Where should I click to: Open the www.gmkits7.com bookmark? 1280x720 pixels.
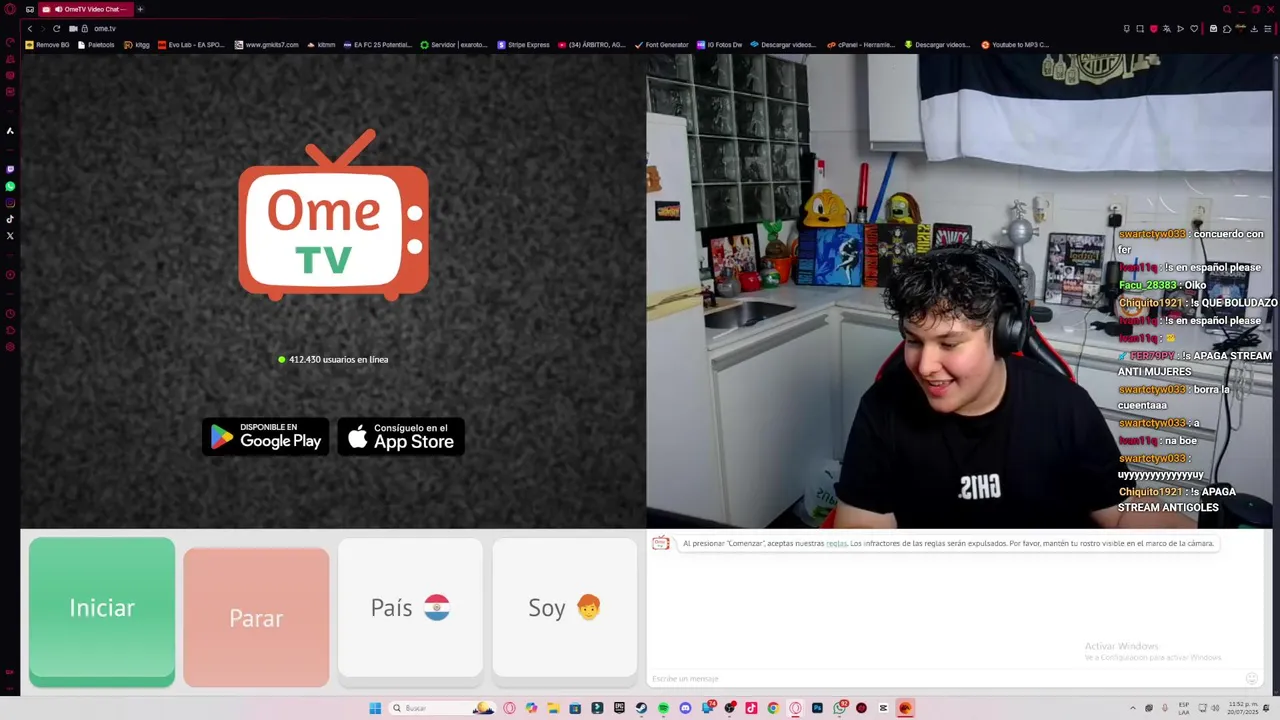coord(267,45)
